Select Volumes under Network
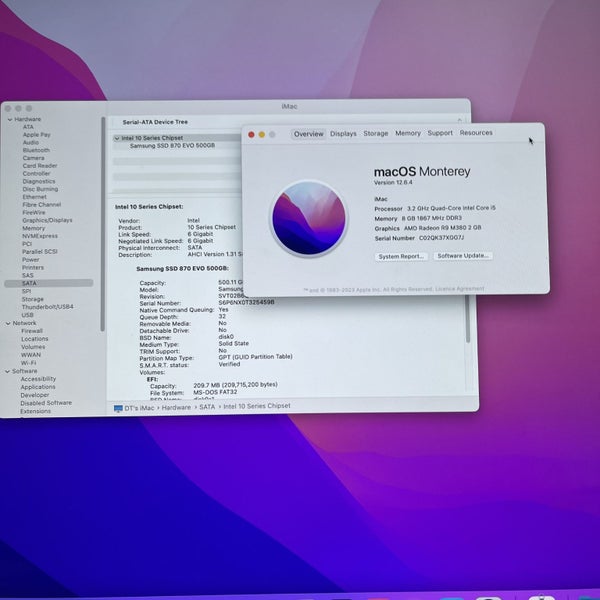This screenshot has height=600, width=600. (x=33, y=347)
